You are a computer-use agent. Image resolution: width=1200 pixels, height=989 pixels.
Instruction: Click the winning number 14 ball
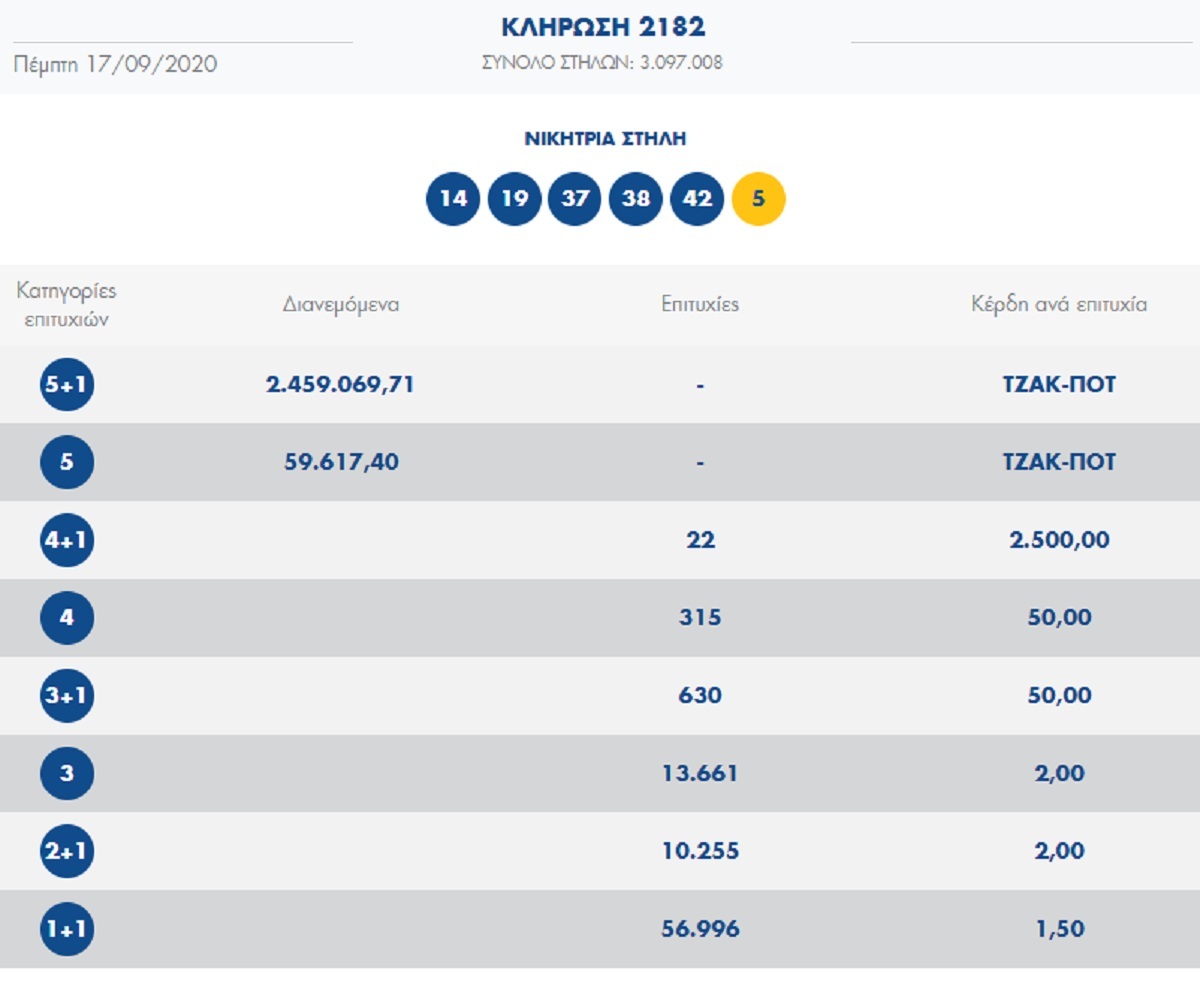(453, 199)
